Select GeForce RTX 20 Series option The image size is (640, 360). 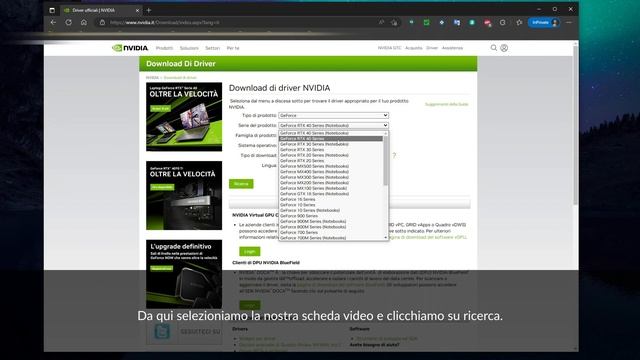click(x=331, y=161)
